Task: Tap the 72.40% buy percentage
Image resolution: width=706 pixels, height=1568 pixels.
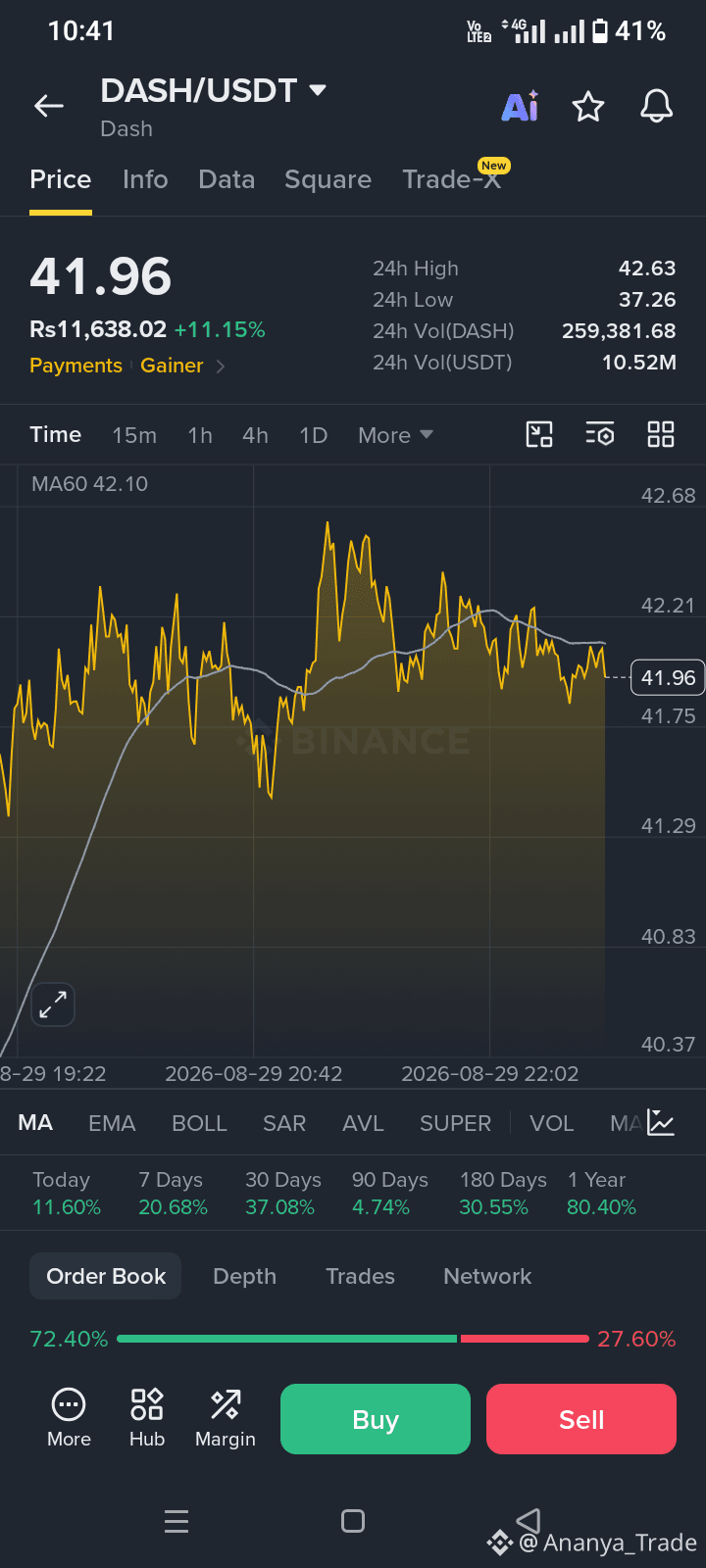Action: (x=69, y=1339)
